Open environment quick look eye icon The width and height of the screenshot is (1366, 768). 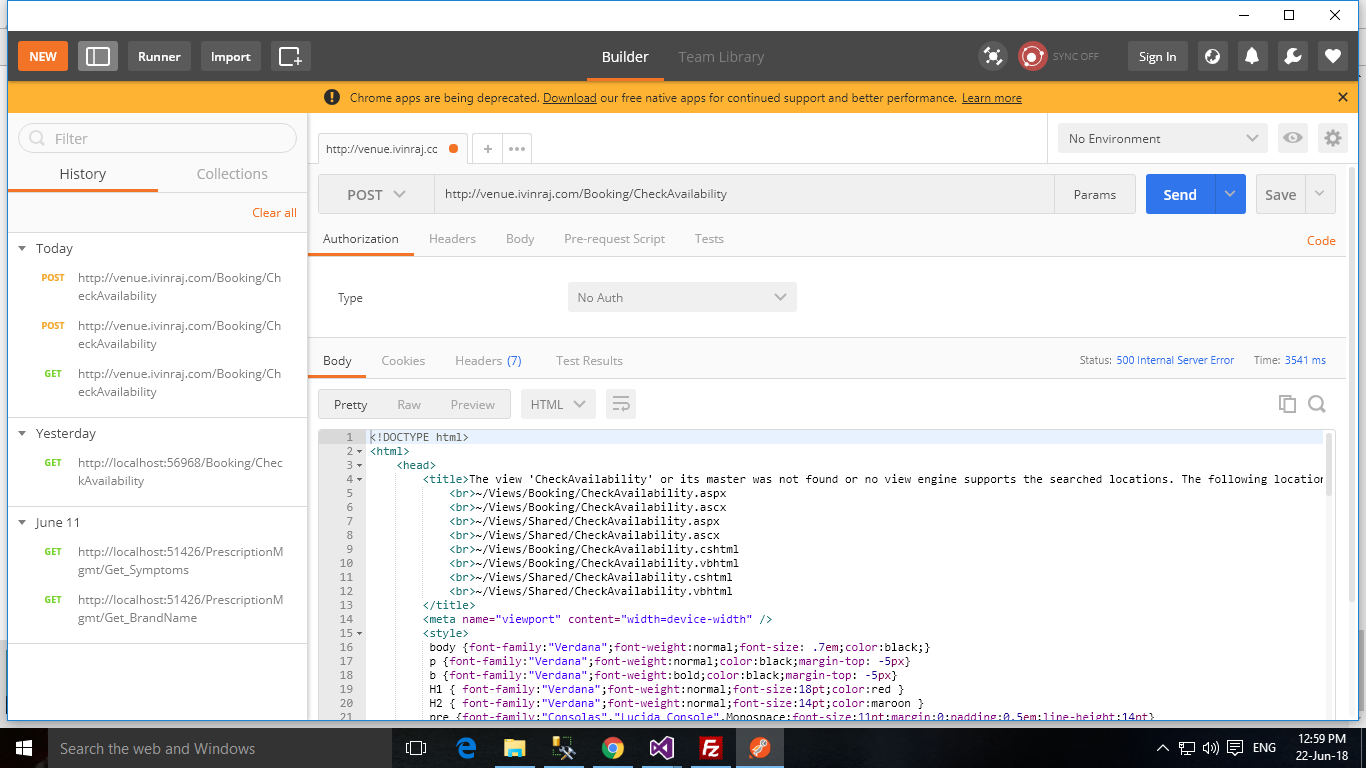(1293, 138)
